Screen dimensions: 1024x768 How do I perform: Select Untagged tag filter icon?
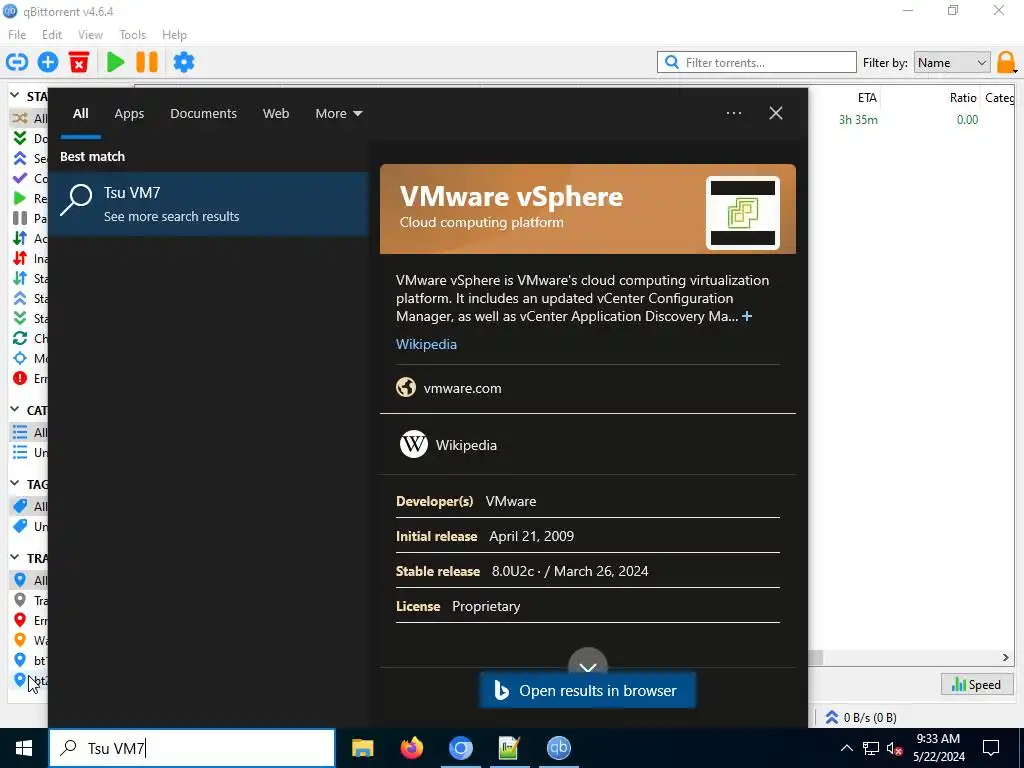(20, 526)
